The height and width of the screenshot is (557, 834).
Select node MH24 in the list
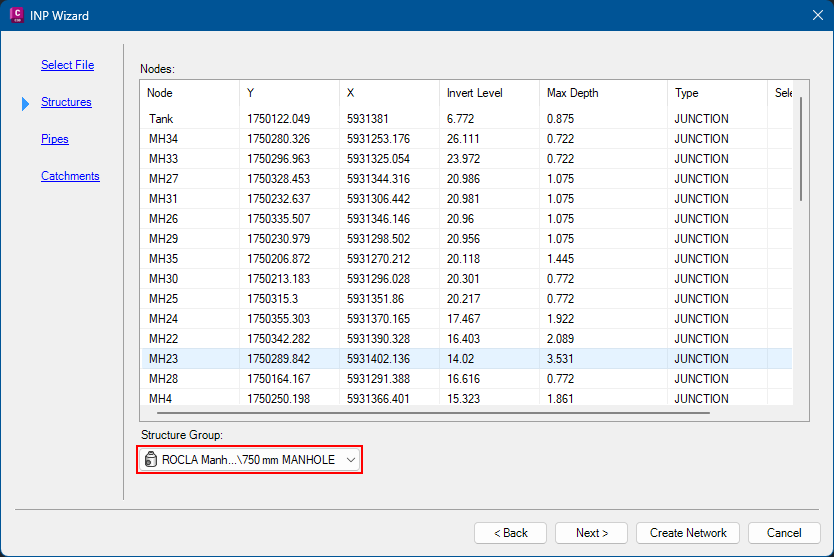click(466, 319)
